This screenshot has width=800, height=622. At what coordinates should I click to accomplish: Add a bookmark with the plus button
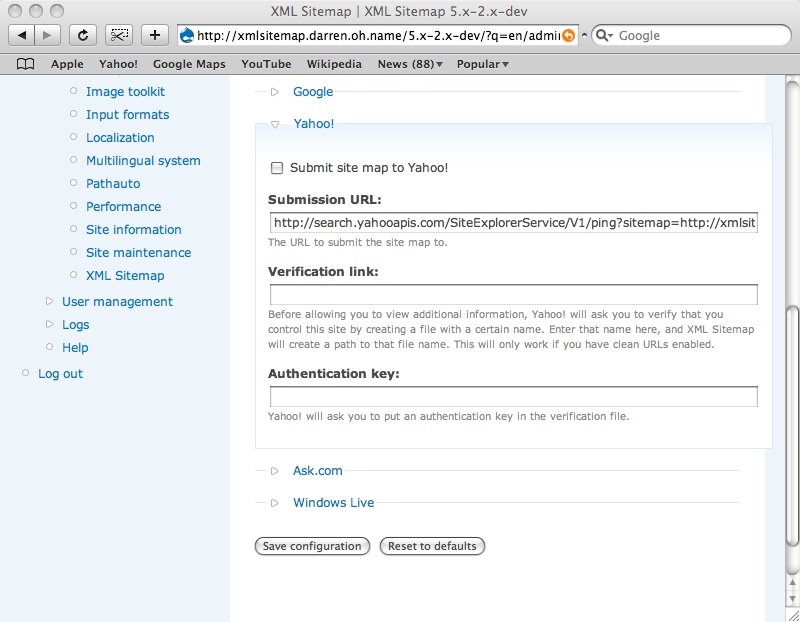[155, 35]
